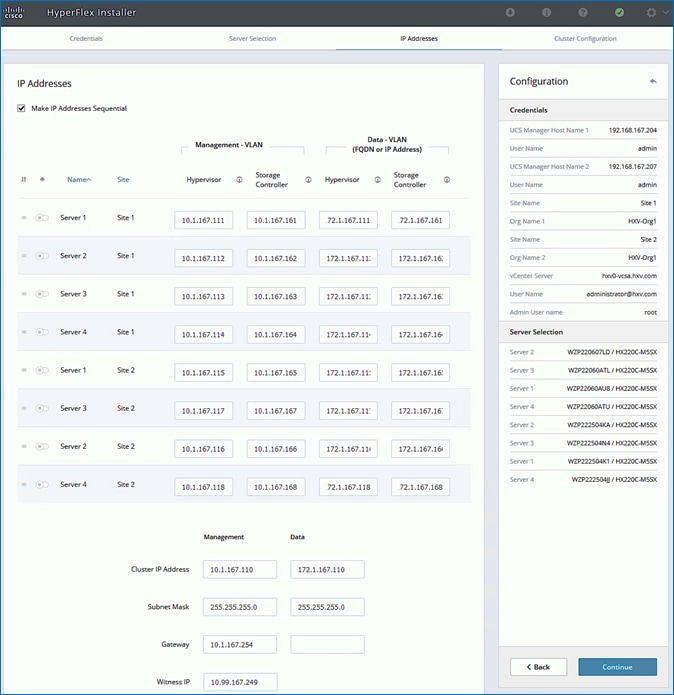Click drag handle of Server 2 Site 1
This screenshot has width=674, height=695.
[24, 256]
